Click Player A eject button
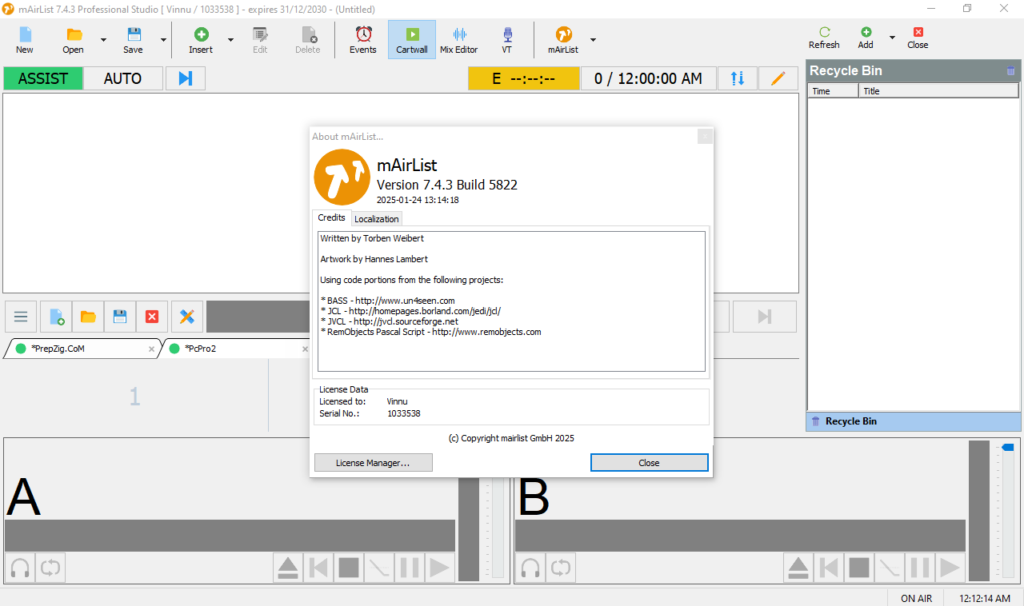The image size is (1024, 606). (288, 567)
